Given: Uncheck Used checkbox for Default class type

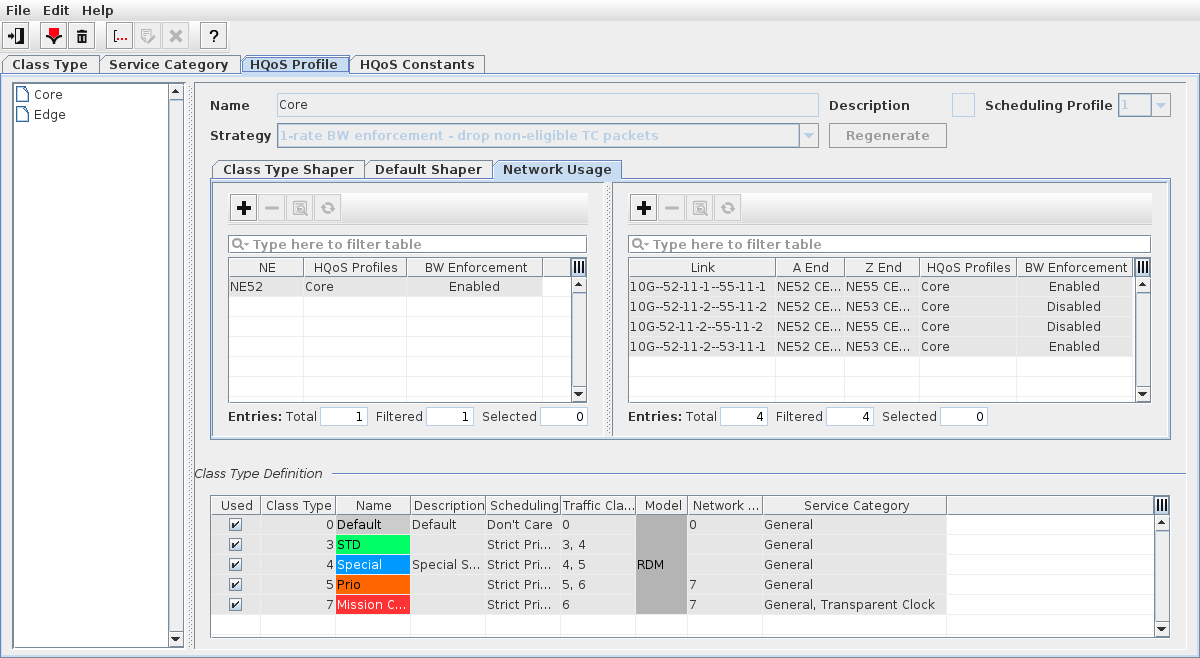Looking at the screenshot, I should point(236,525).
